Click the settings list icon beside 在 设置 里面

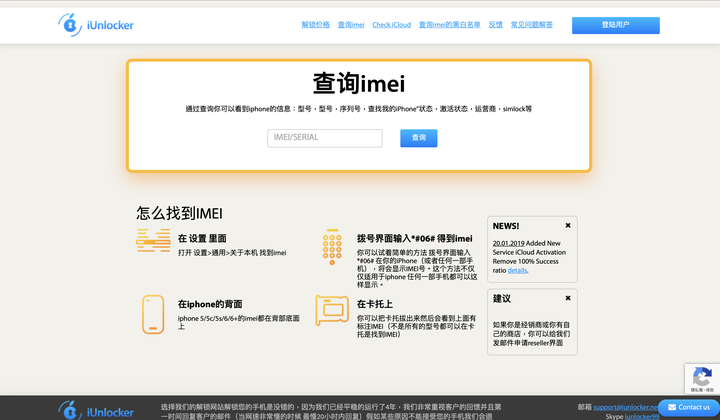coord(153,240)
